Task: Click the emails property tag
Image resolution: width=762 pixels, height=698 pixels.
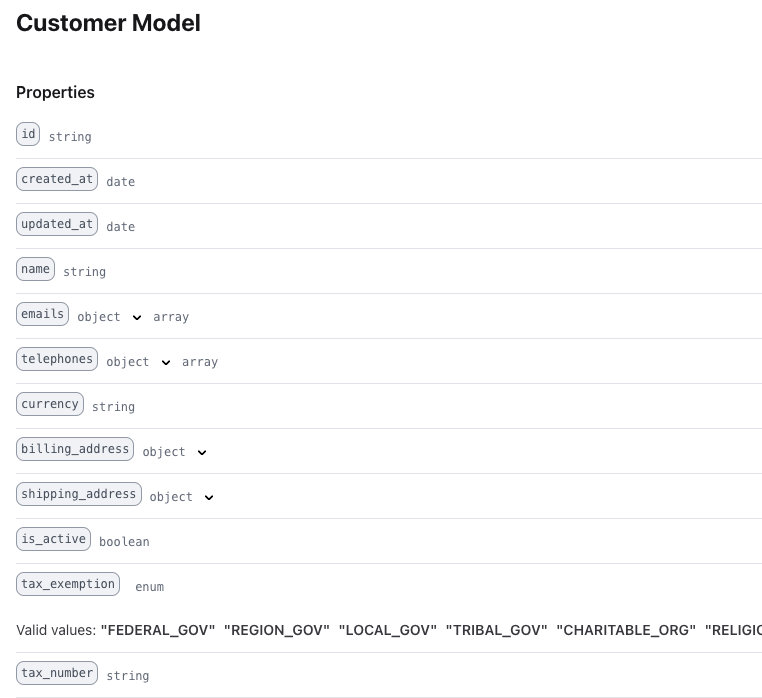Action: (x=42, y=314)
